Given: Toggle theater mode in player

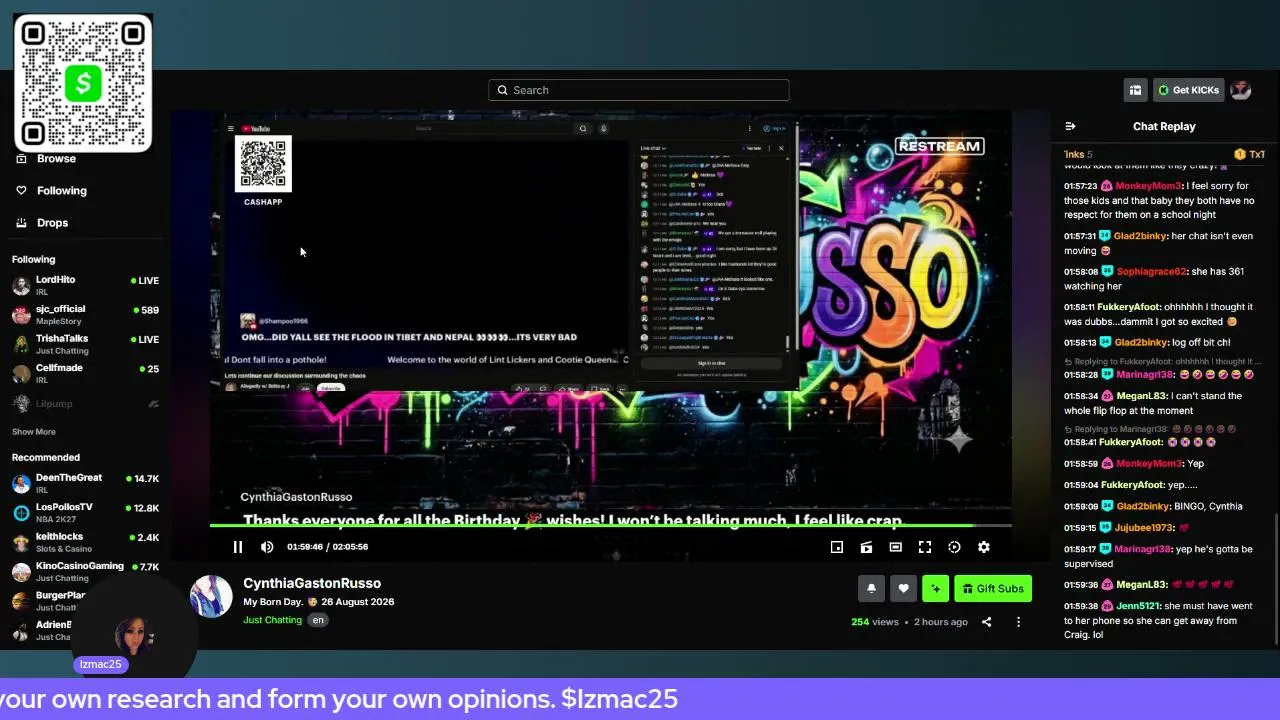Looking at the screenshot, I should (x=896, y=547).
